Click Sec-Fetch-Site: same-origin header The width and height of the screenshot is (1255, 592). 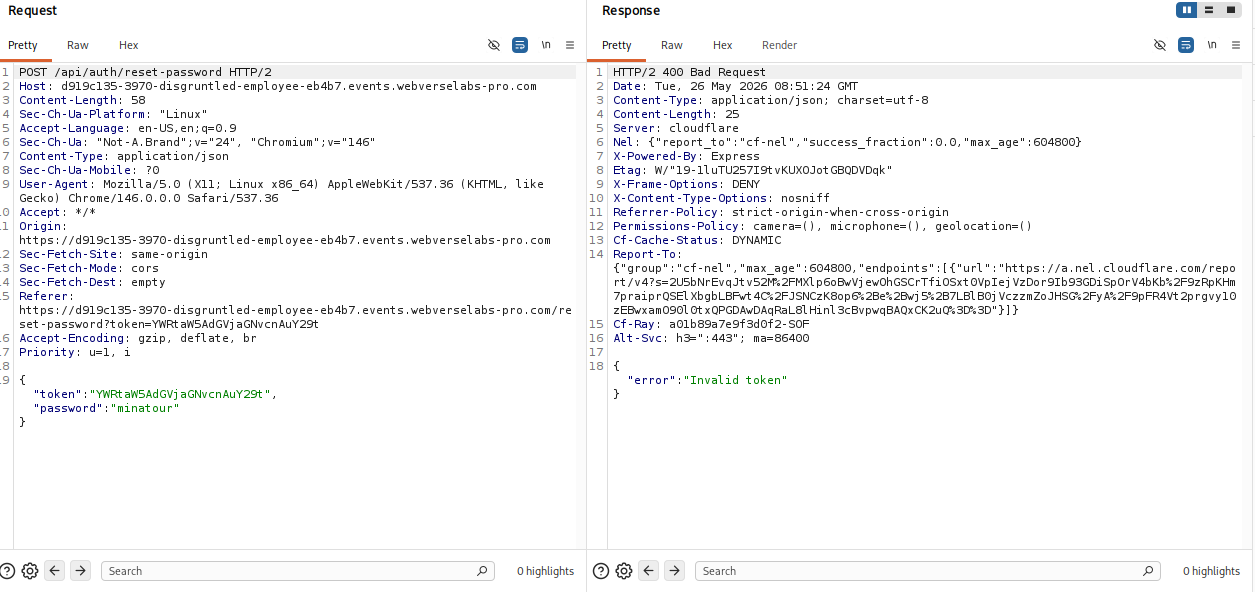114,254
